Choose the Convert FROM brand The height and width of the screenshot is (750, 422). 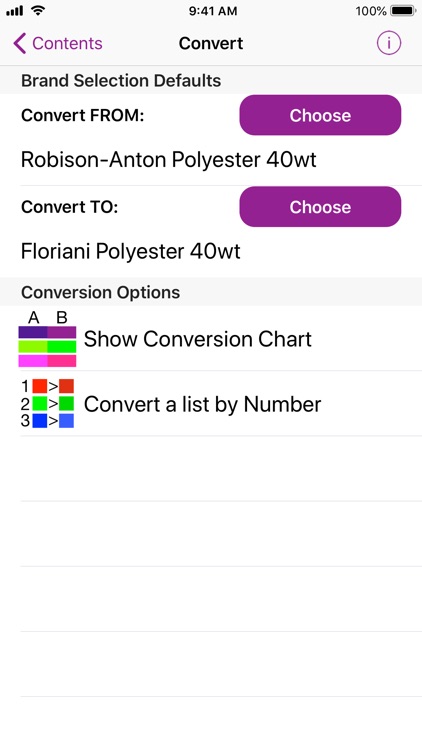(x=320, y=115)
